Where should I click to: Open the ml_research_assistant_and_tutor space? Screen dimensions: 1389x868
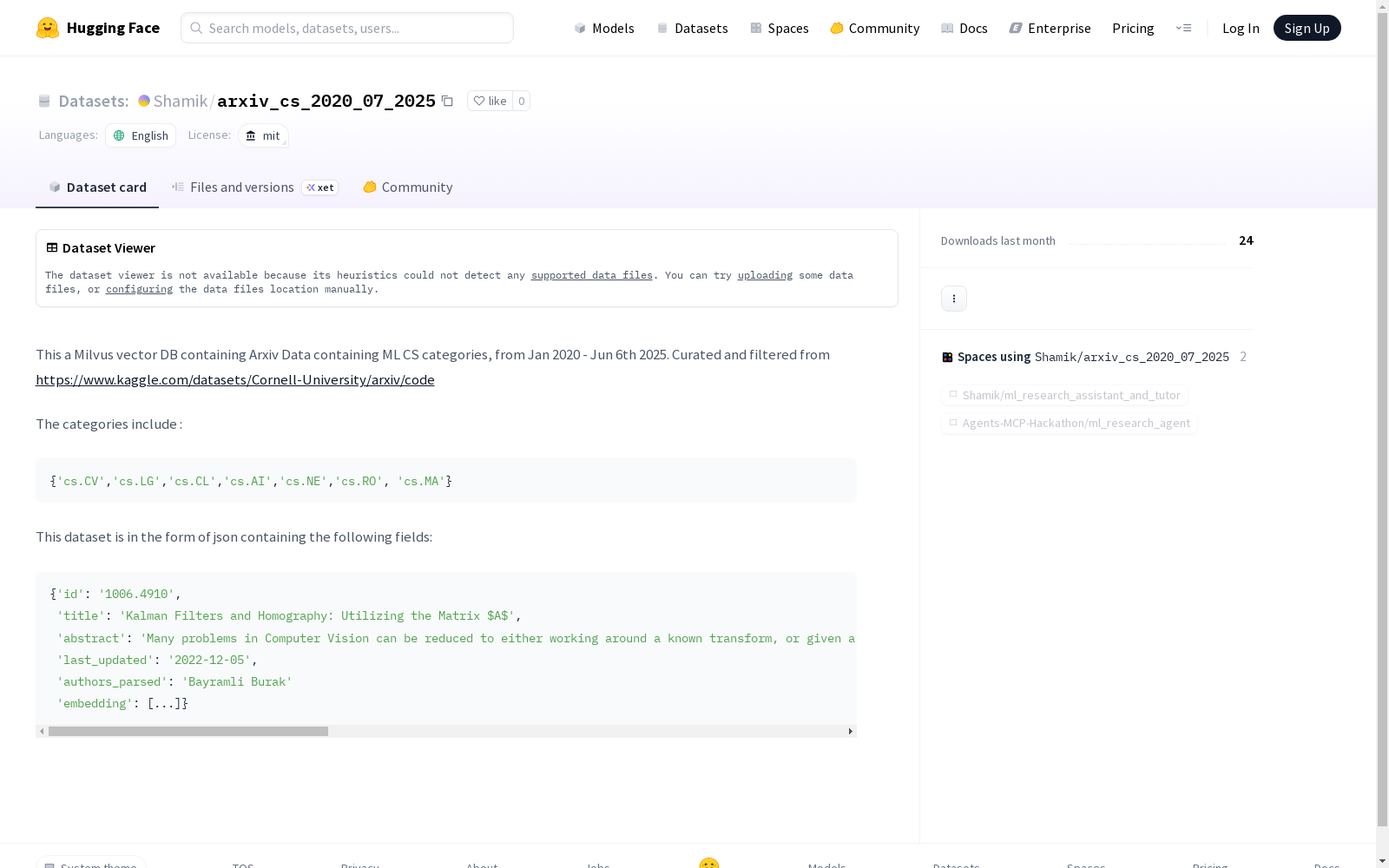1064,395
